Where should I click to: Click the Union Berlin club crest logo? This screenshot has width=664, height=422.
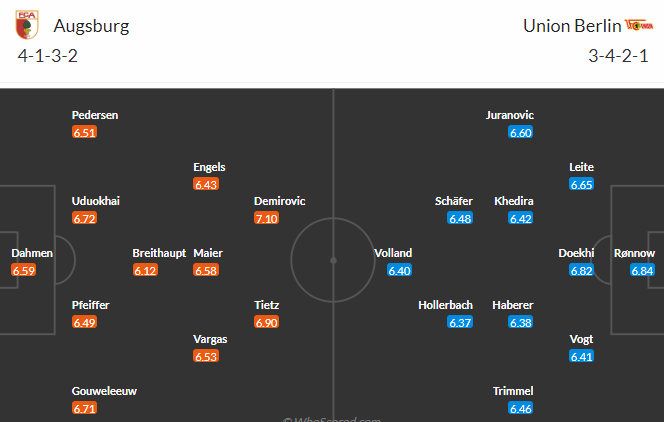tap(639, 25)
